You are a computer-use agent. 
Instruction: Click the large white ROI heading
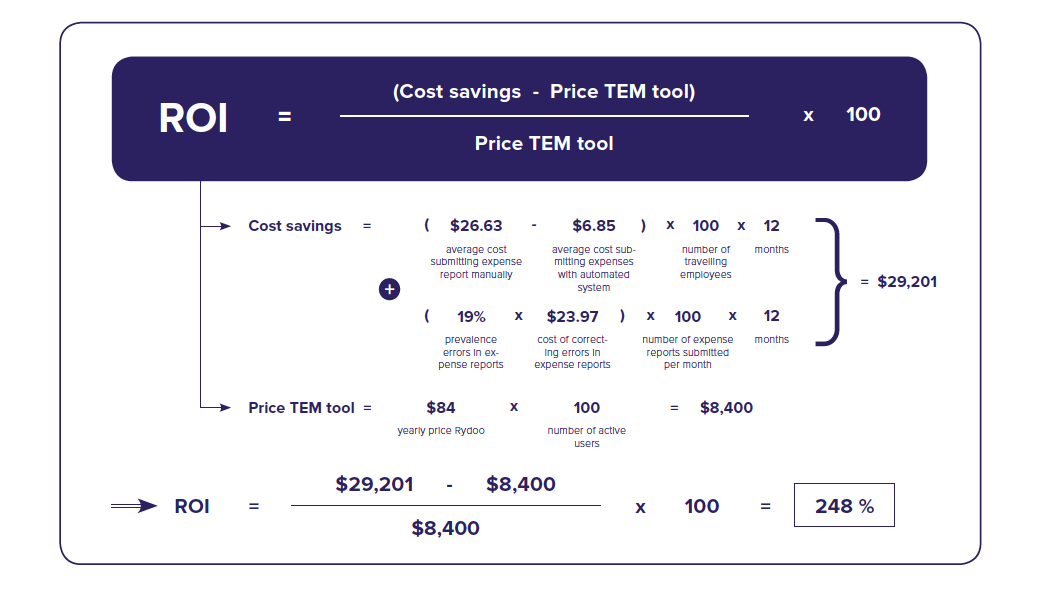tap(193, 119)
